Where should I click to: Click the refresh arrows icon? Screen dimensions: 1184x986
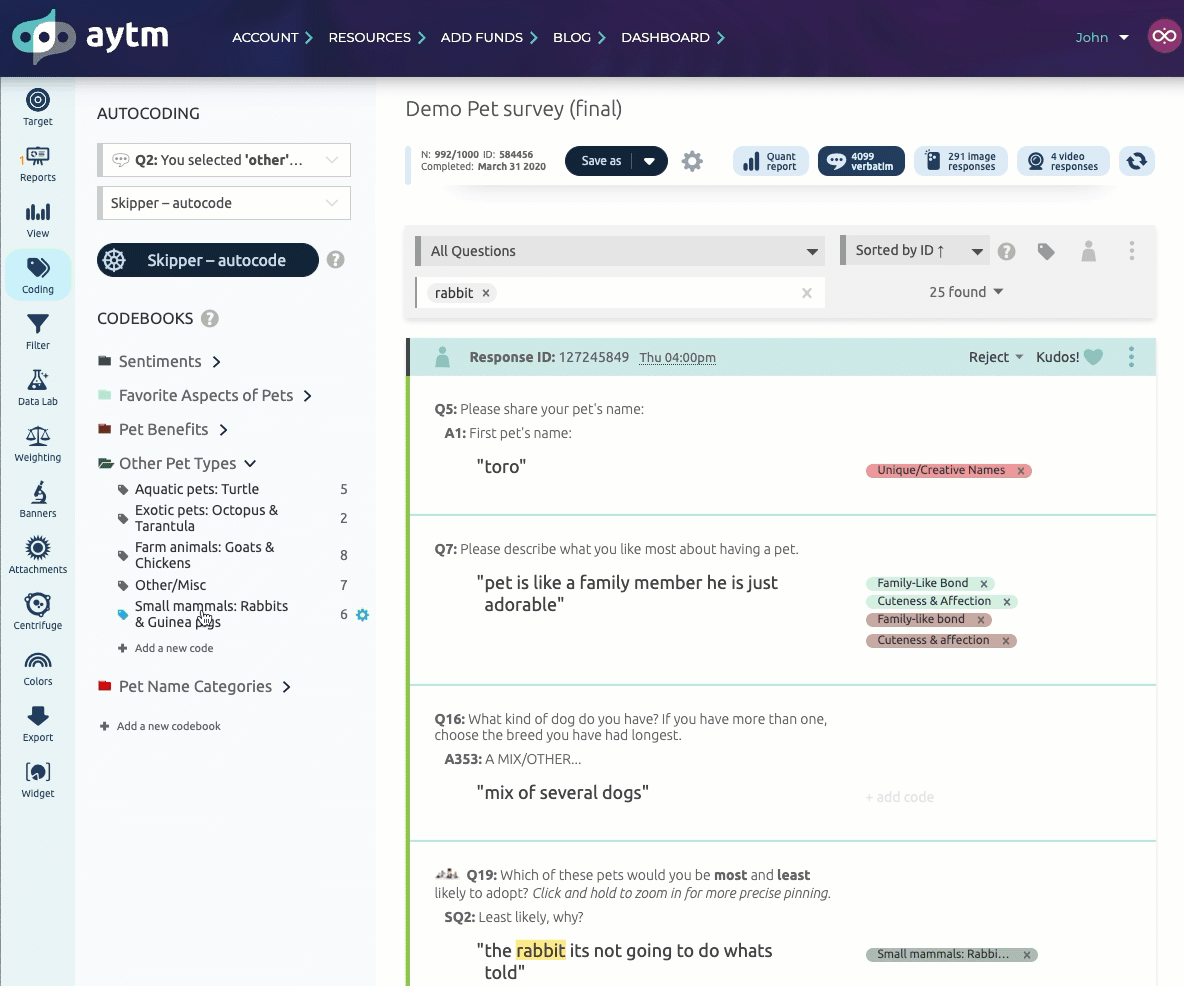pyautogui.click(x=1136, y=161)
